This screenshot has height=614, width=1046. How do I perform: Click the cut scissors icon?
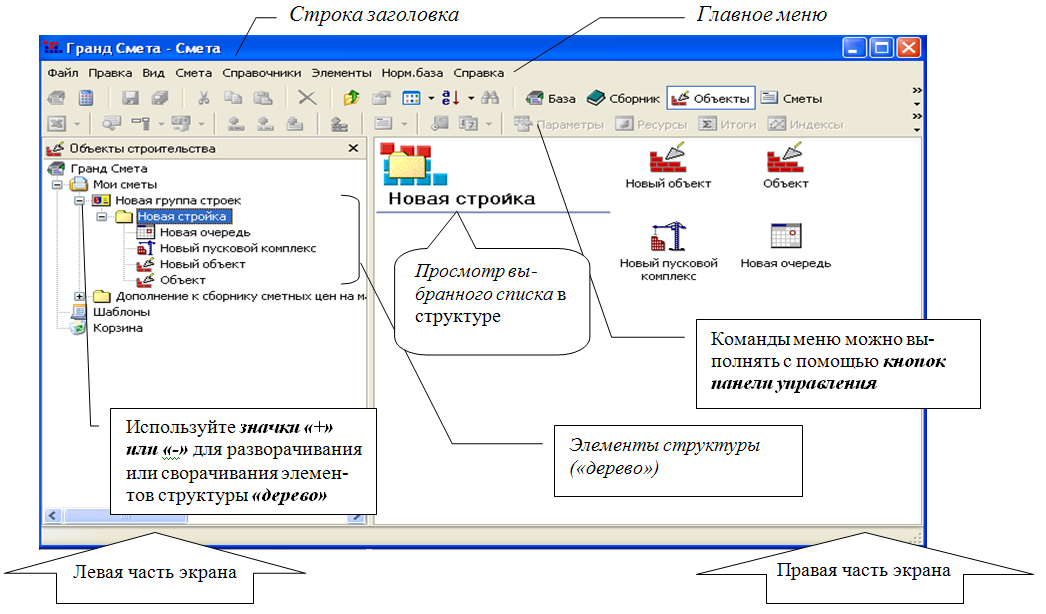pyautogui.click(x=203, y=98)
